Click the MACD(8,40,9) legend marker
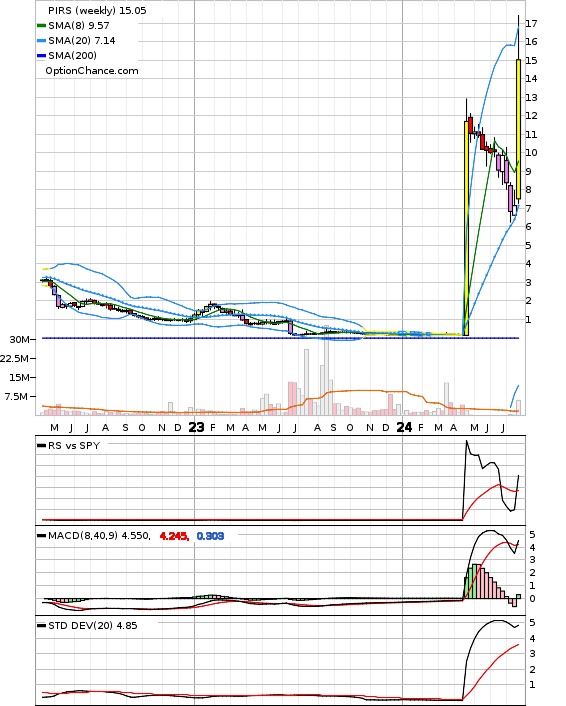 [41, 536]
